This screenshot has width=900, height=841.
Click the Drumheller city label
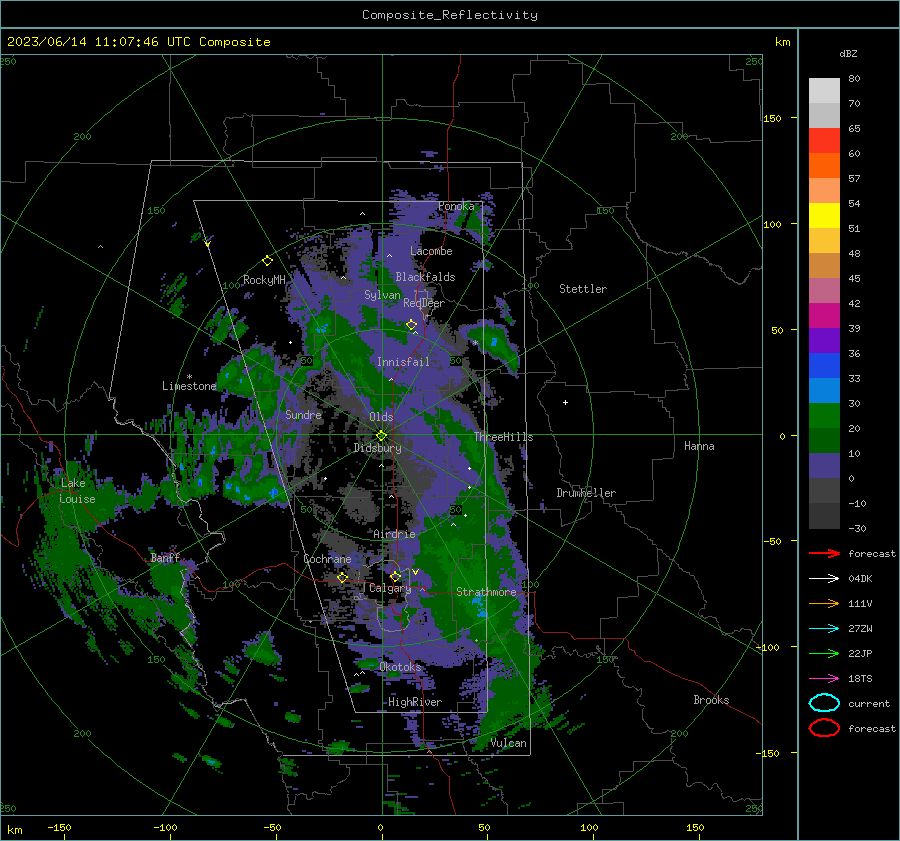(586, 493)
